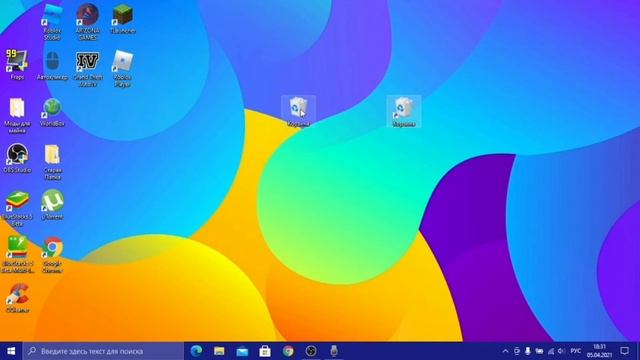Open the Windows Start menu
Image resolution: width=640 pixels, height=360 pixels.
11,351
